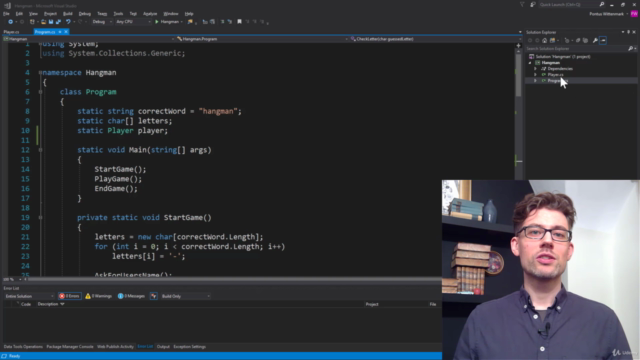The height and width of the screenshot is (360, 640).
Task: Click the Save All toolbar icon
Action: 58,22
